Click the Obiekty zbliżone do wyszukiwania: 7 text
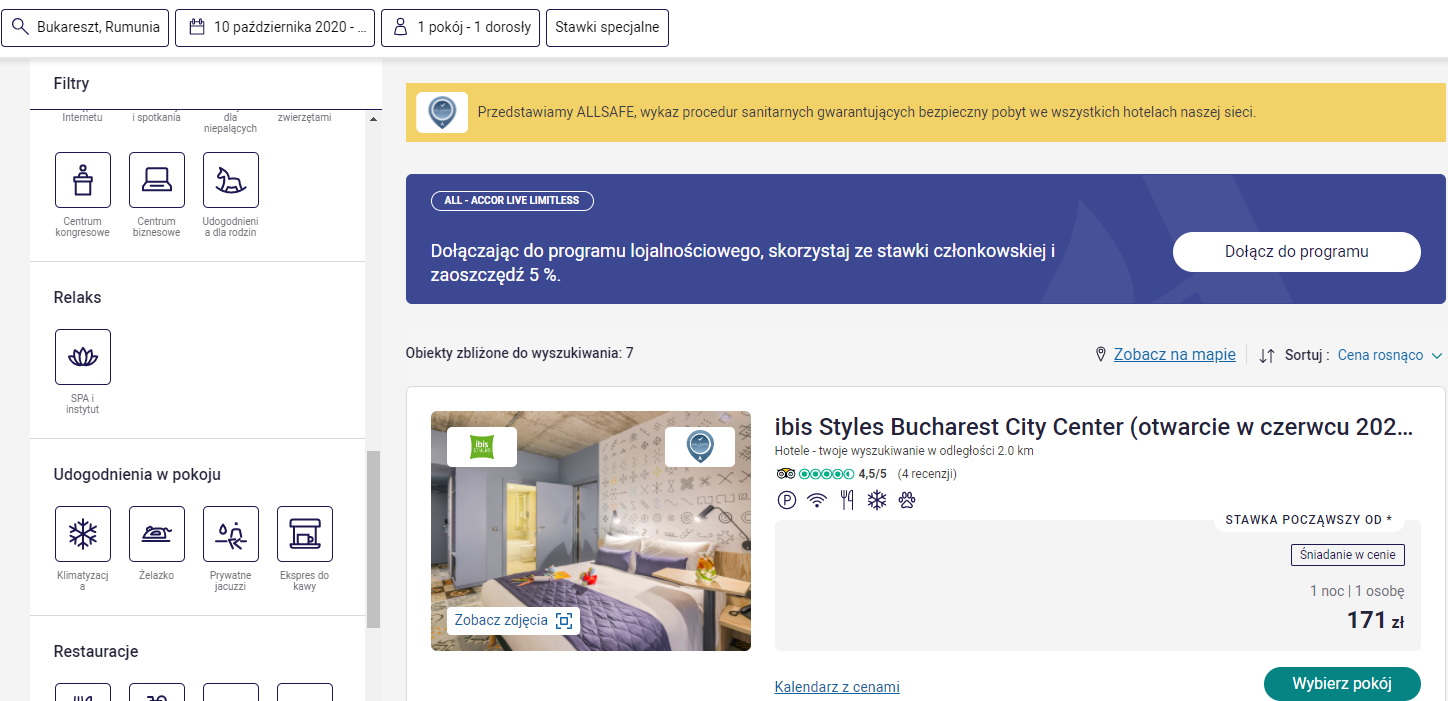This screenshot has height=701, width=1448. [519, 353]
